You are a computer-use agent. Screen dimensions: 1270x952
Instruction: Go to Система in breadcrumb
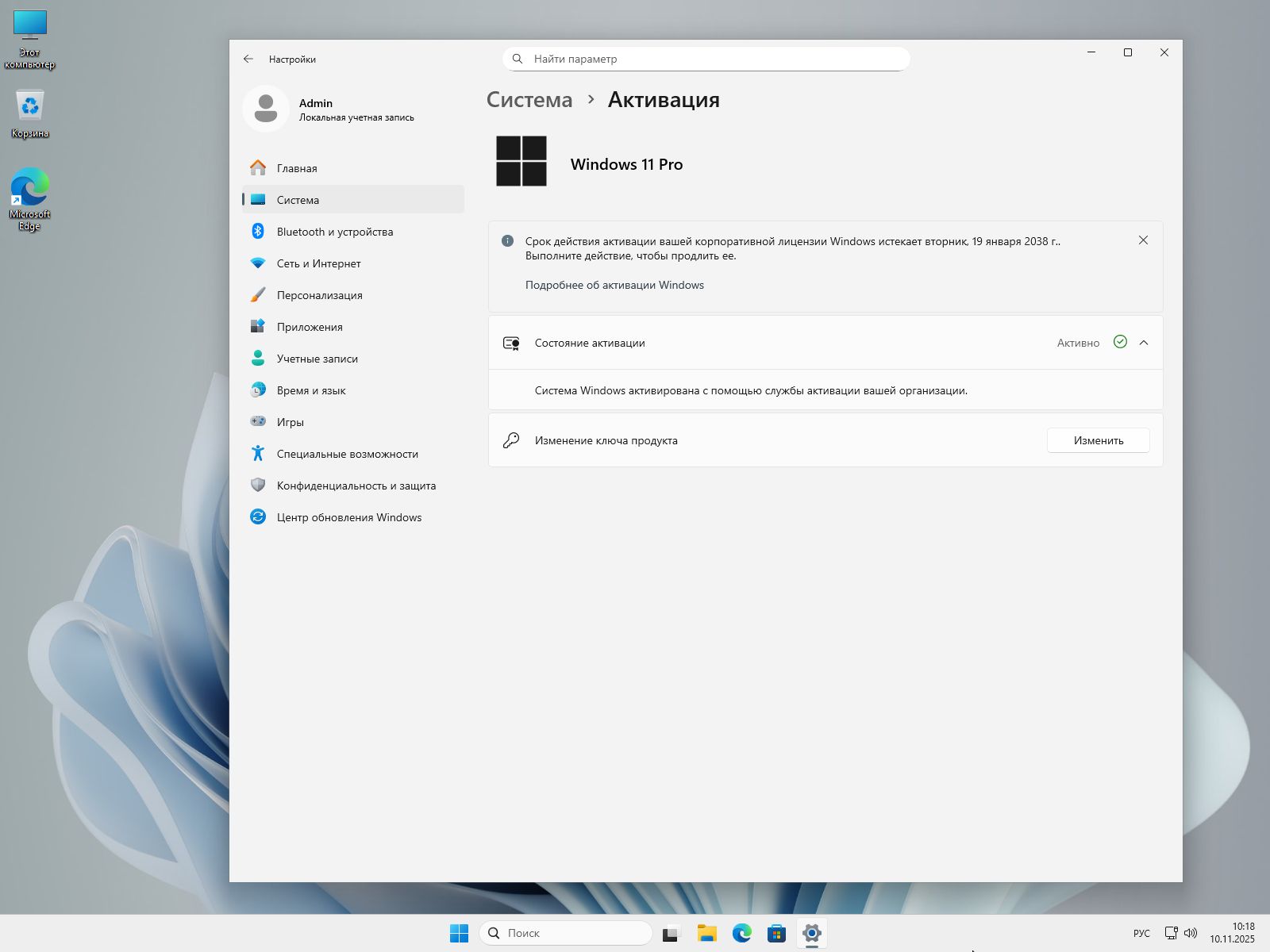529,100
